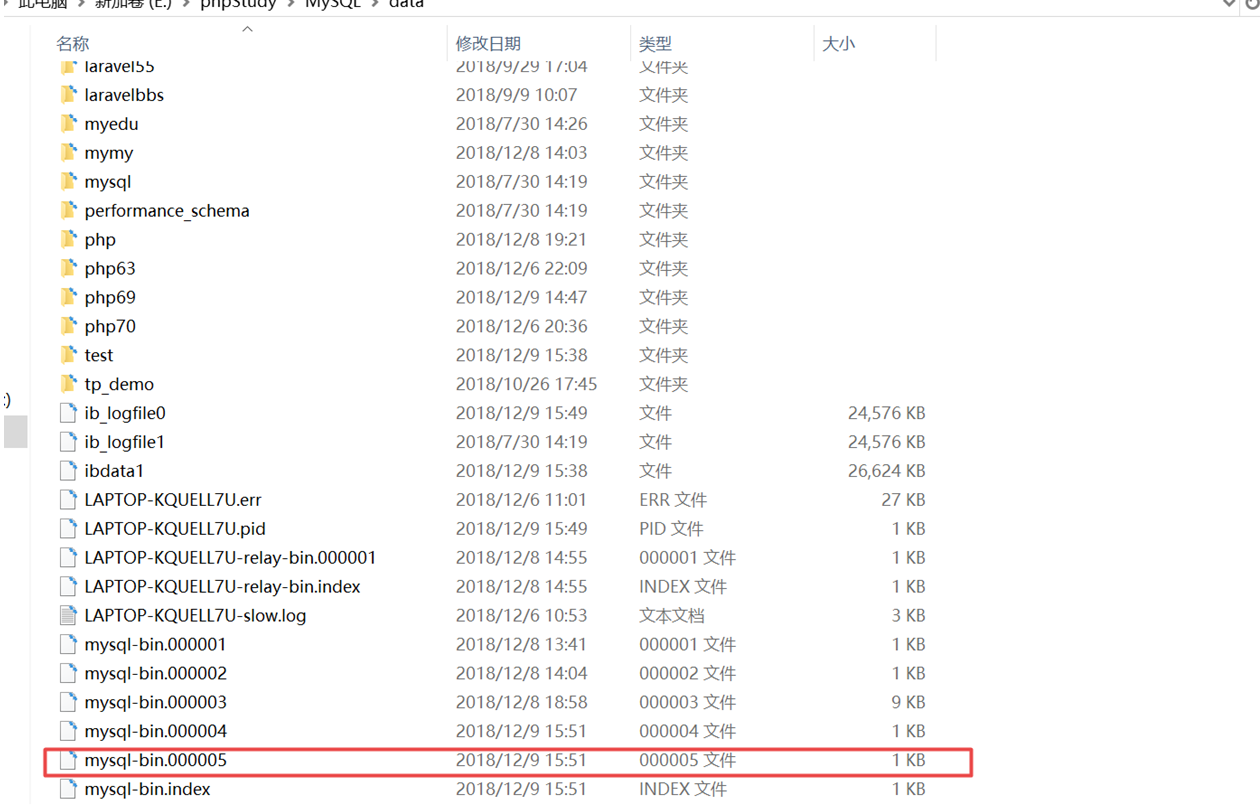Select the ib_logfile0 file icon
Screen dimensions: 1260x805
click(x=68, y=413)
